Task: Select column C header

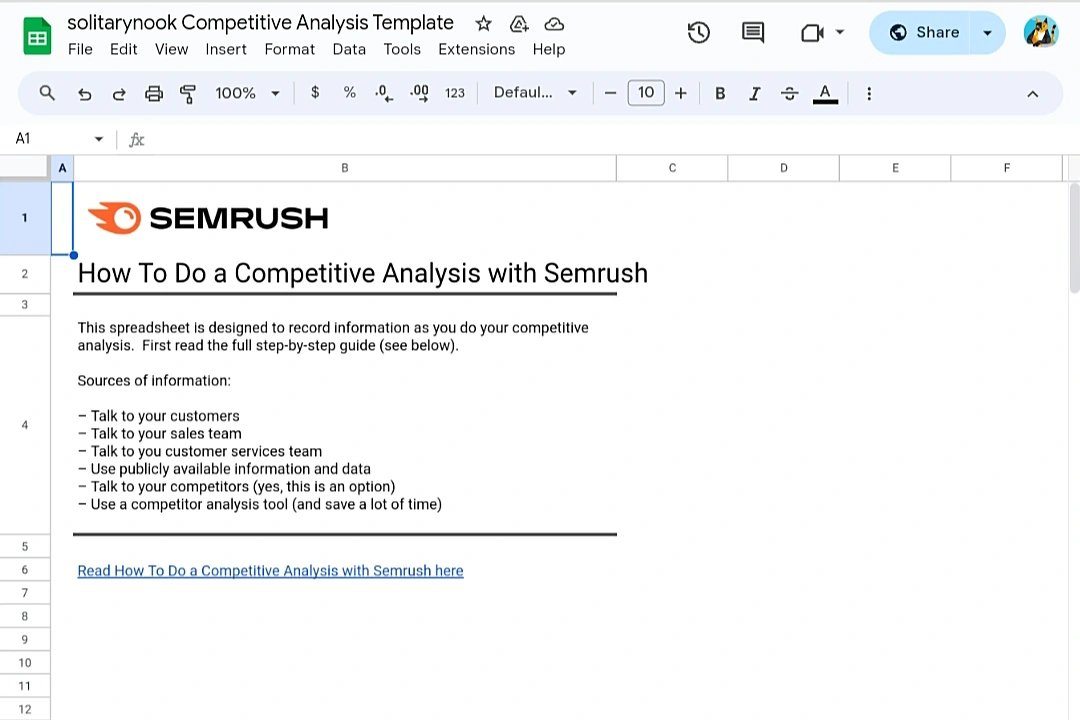Action: [x=672, y=168]
